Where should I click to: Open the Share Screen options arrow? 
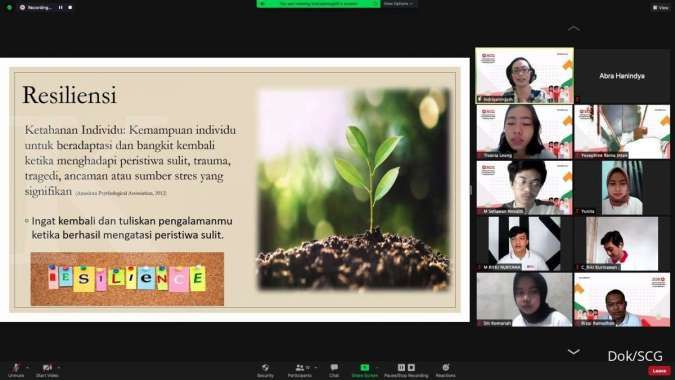tap(377, 368)
